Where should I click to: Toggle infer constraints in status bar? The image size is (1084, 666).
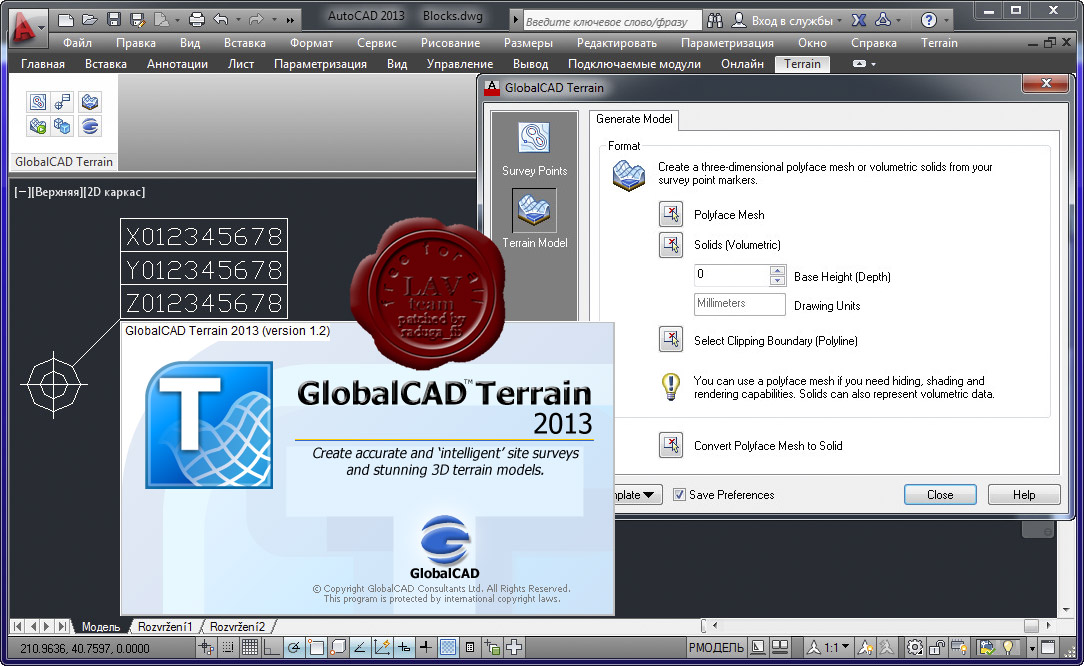click(206, 647)
